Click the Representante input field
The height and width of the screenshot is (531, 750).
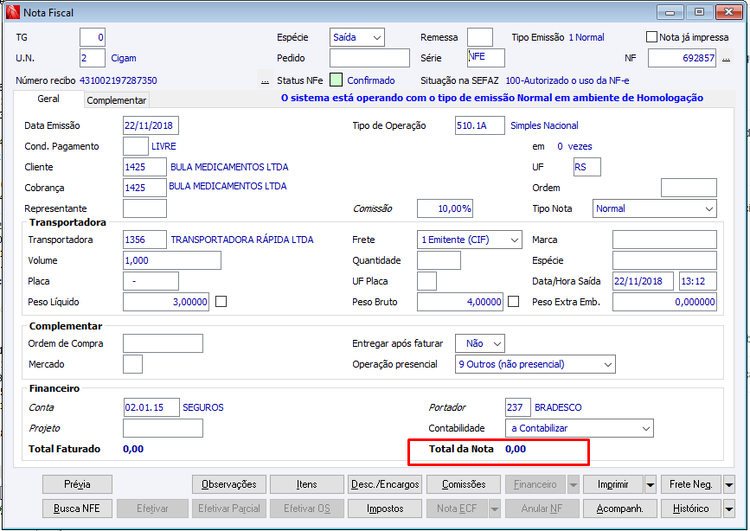[145, 209]
